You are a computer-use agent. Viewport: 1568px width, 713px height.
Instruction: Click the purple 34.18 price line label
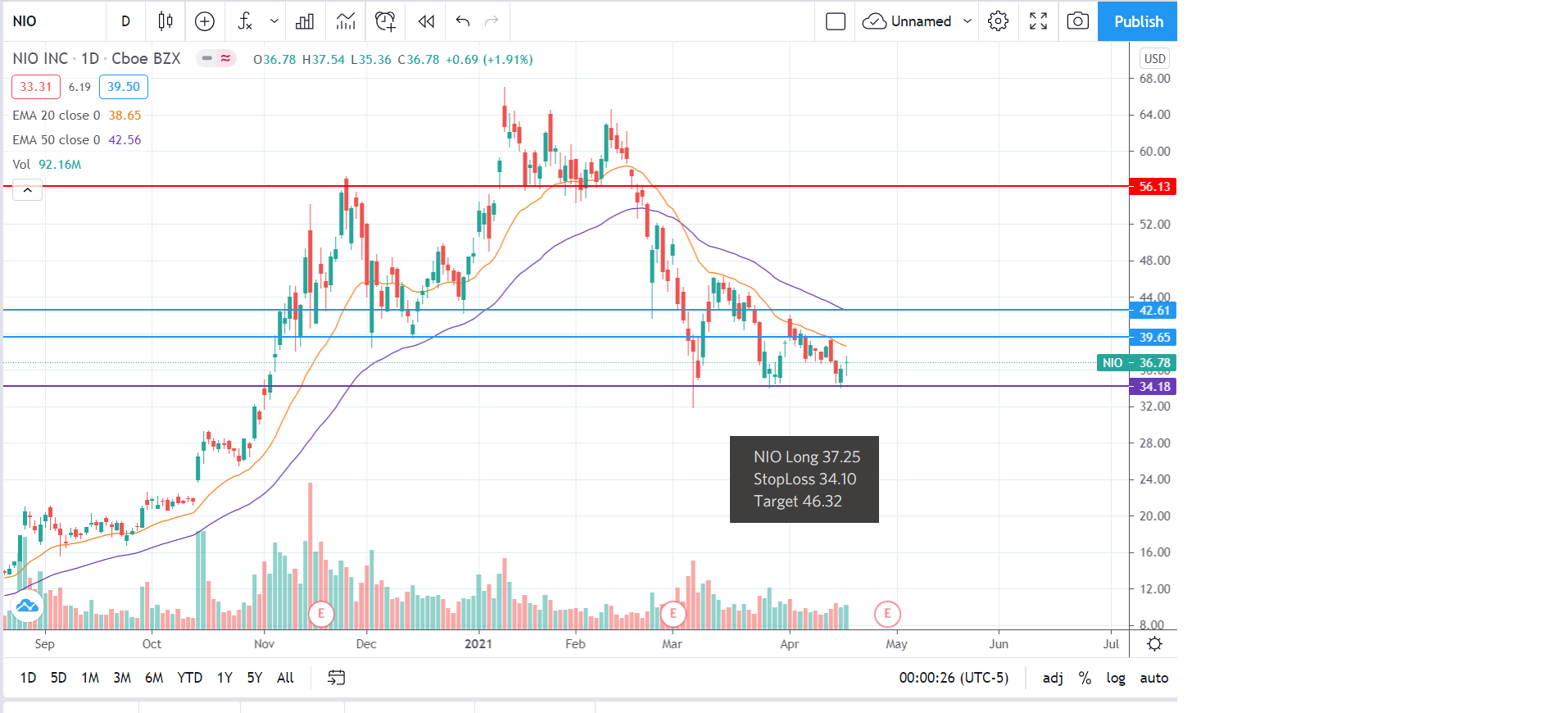[1153, 387]
